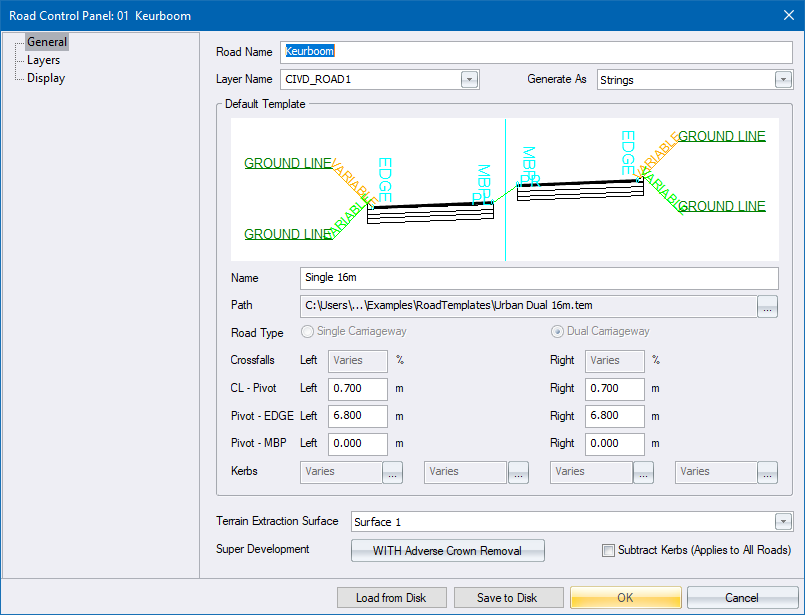
Task: Select the General tree item
Action: [46, 42]
